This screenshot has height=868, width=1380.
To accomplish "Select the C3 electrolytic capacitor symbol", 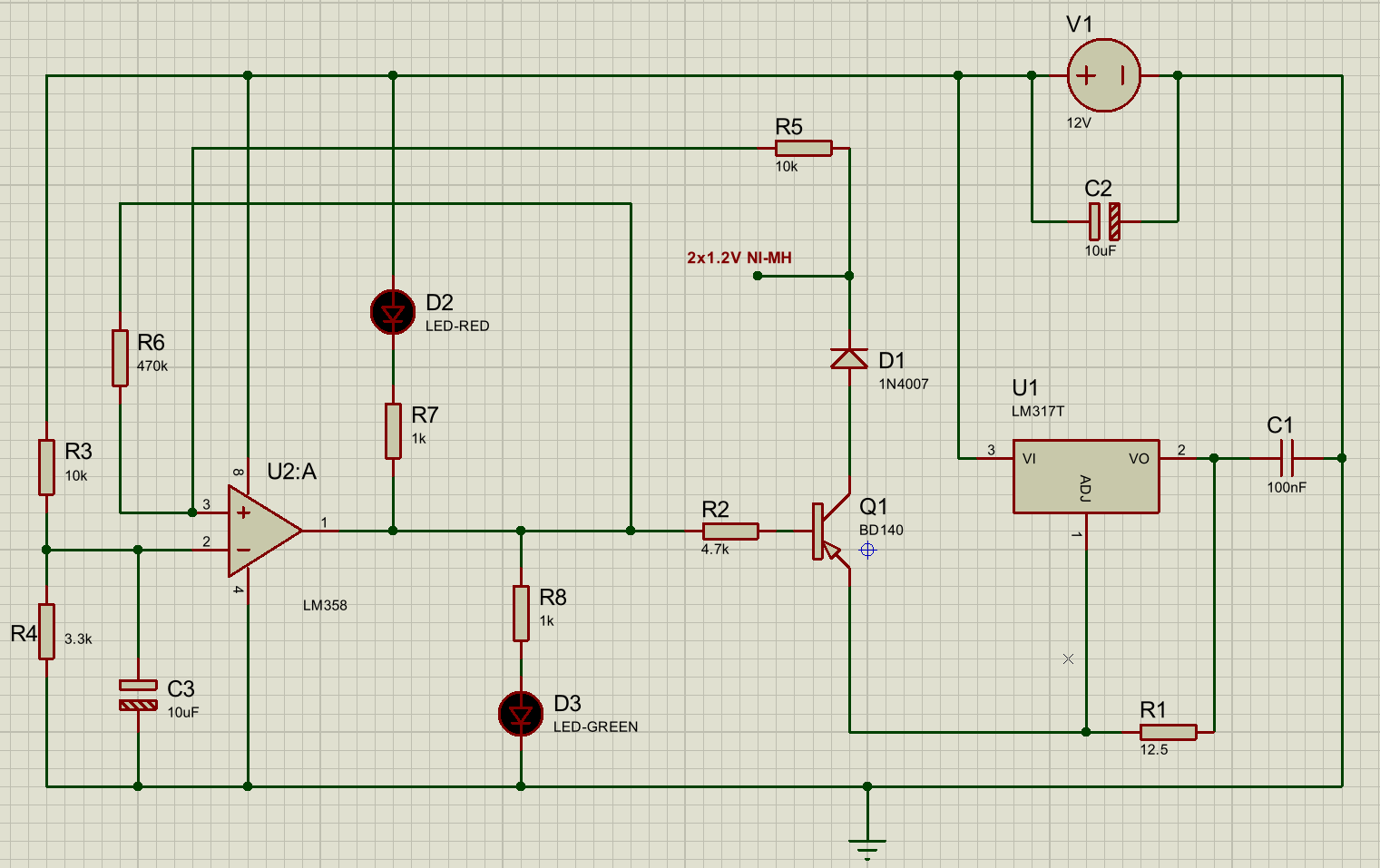I will click(x=138, y=695).
